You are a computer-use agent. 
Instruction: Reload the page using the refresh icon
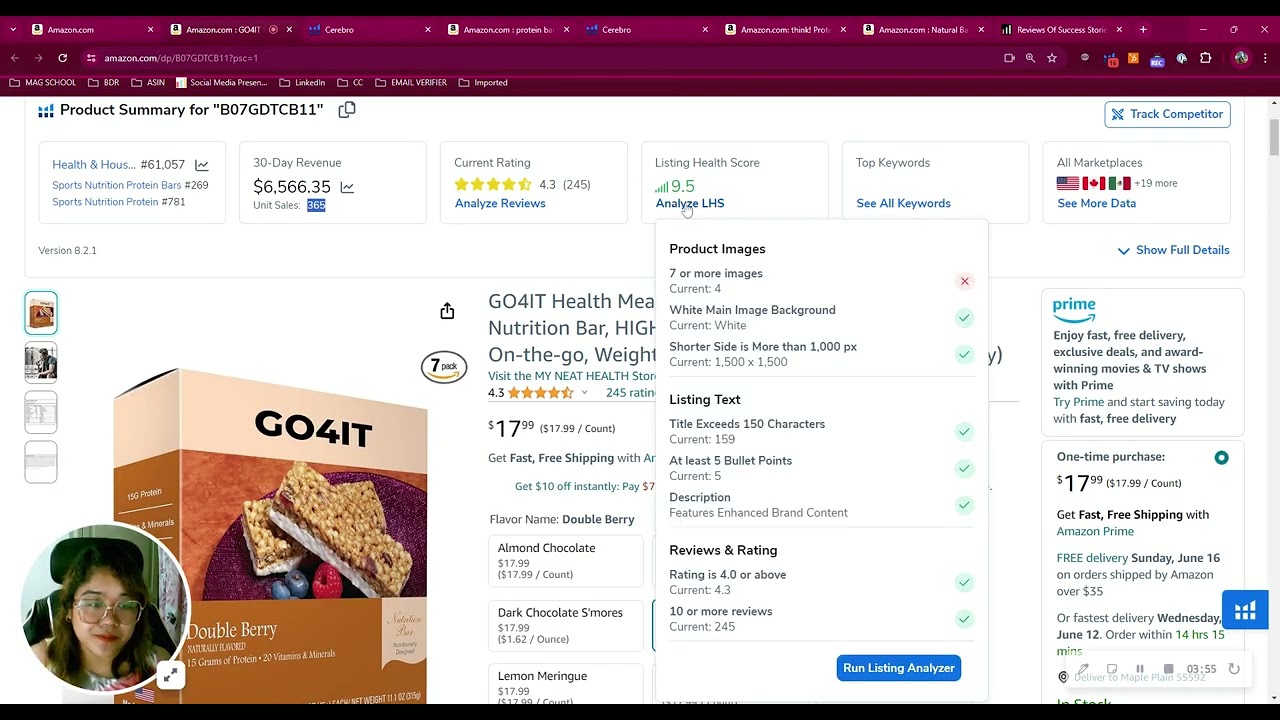(62, 58)
